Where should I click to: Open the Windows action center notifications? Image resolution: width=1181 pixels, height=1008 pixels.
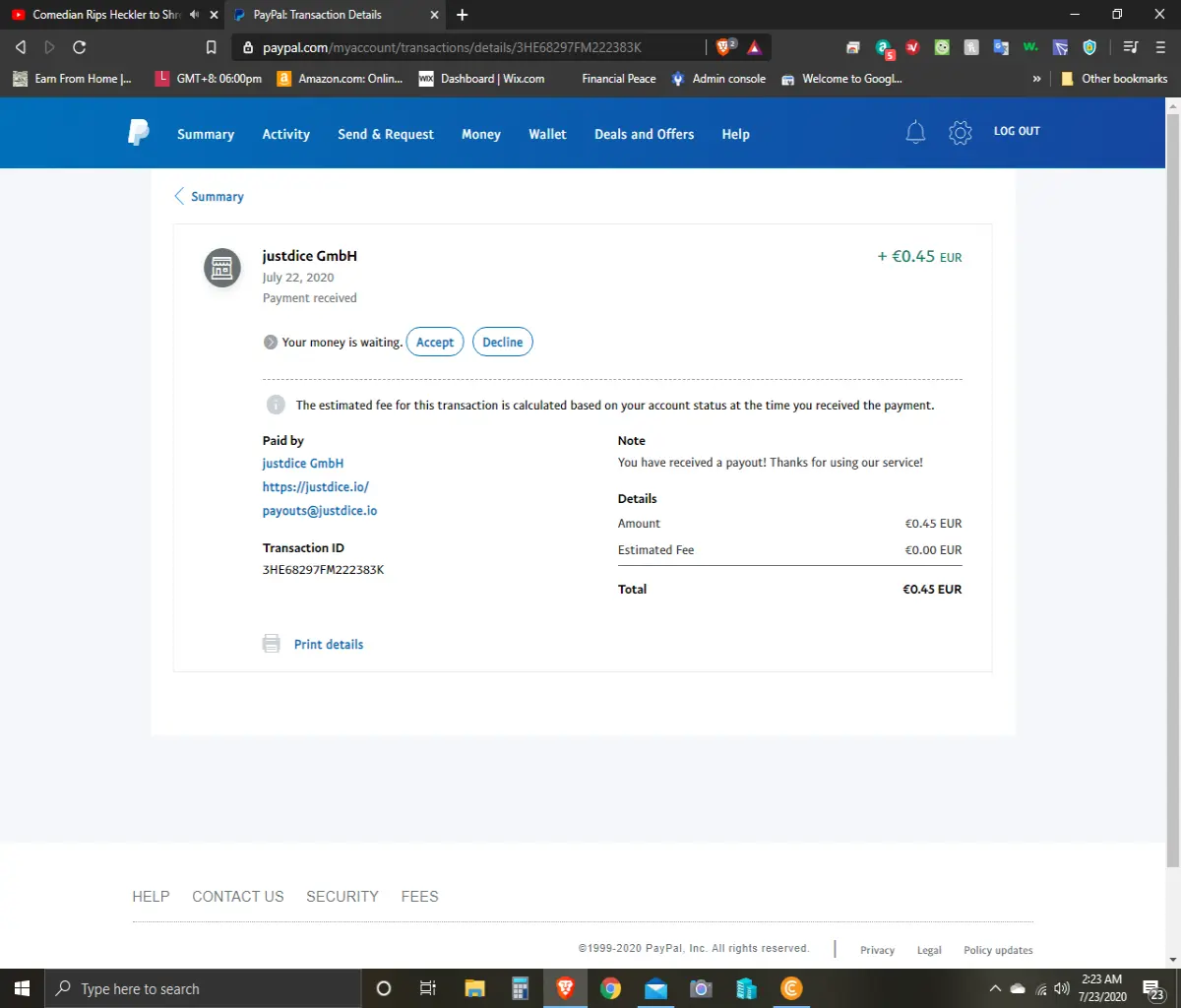click(x=1153, y=988)
